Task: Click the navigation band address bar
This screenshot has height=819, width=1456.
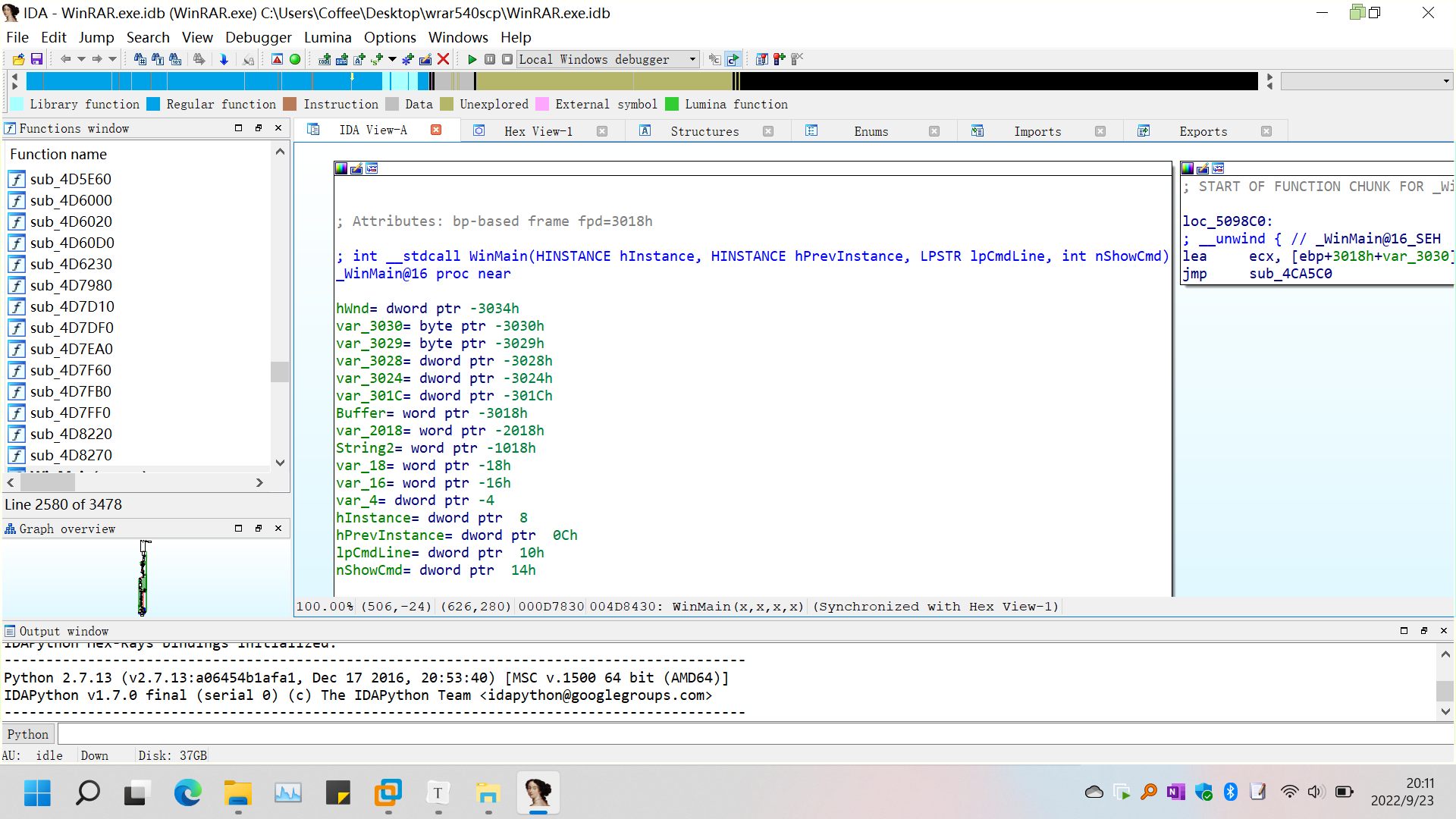Action: tap(642, 80)
